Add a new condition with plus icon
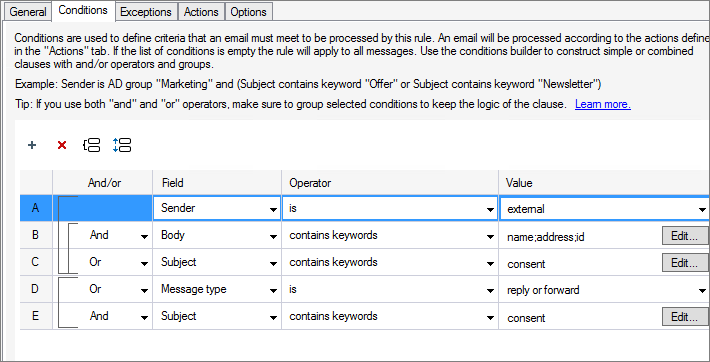 (x=32, y=145)
